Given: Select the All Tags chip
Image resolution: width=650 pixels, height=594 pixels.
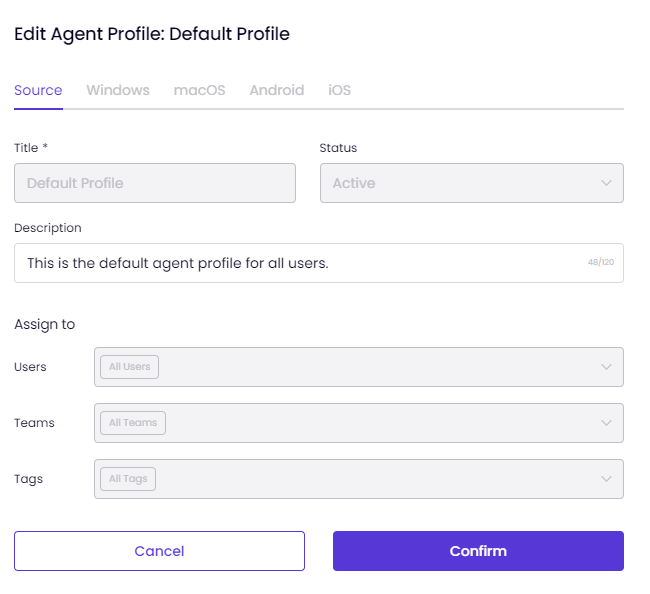Looking at the screenshot, I should click(x=128, y=479).
